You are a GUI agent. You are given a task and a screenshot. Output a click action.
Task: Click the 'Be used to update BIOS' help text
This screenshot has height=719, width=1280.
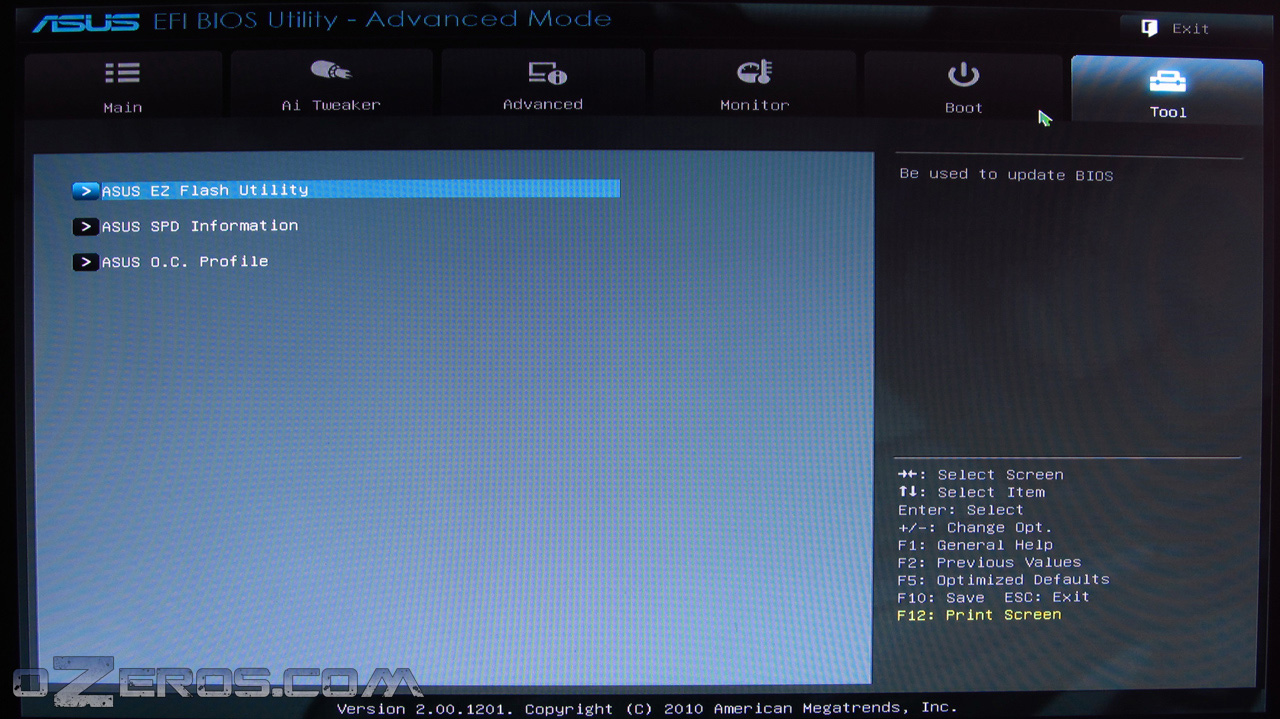click(x=1006, y=175)
